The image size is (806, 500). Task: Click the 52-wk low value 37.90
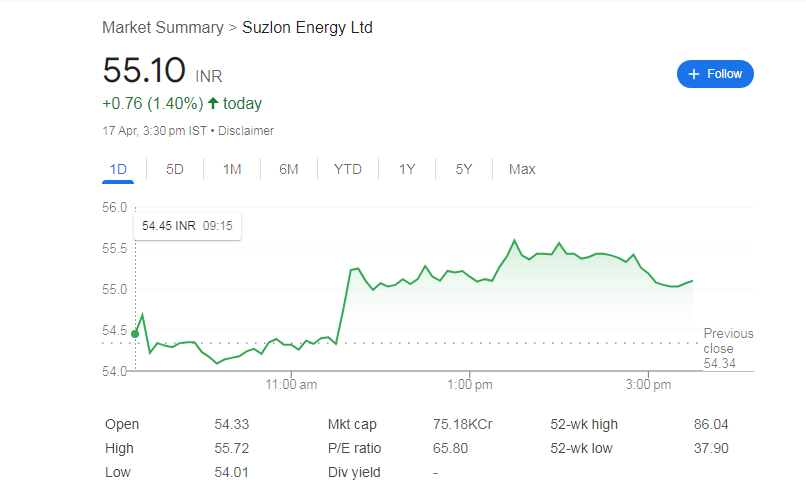(x=711, y=448)
